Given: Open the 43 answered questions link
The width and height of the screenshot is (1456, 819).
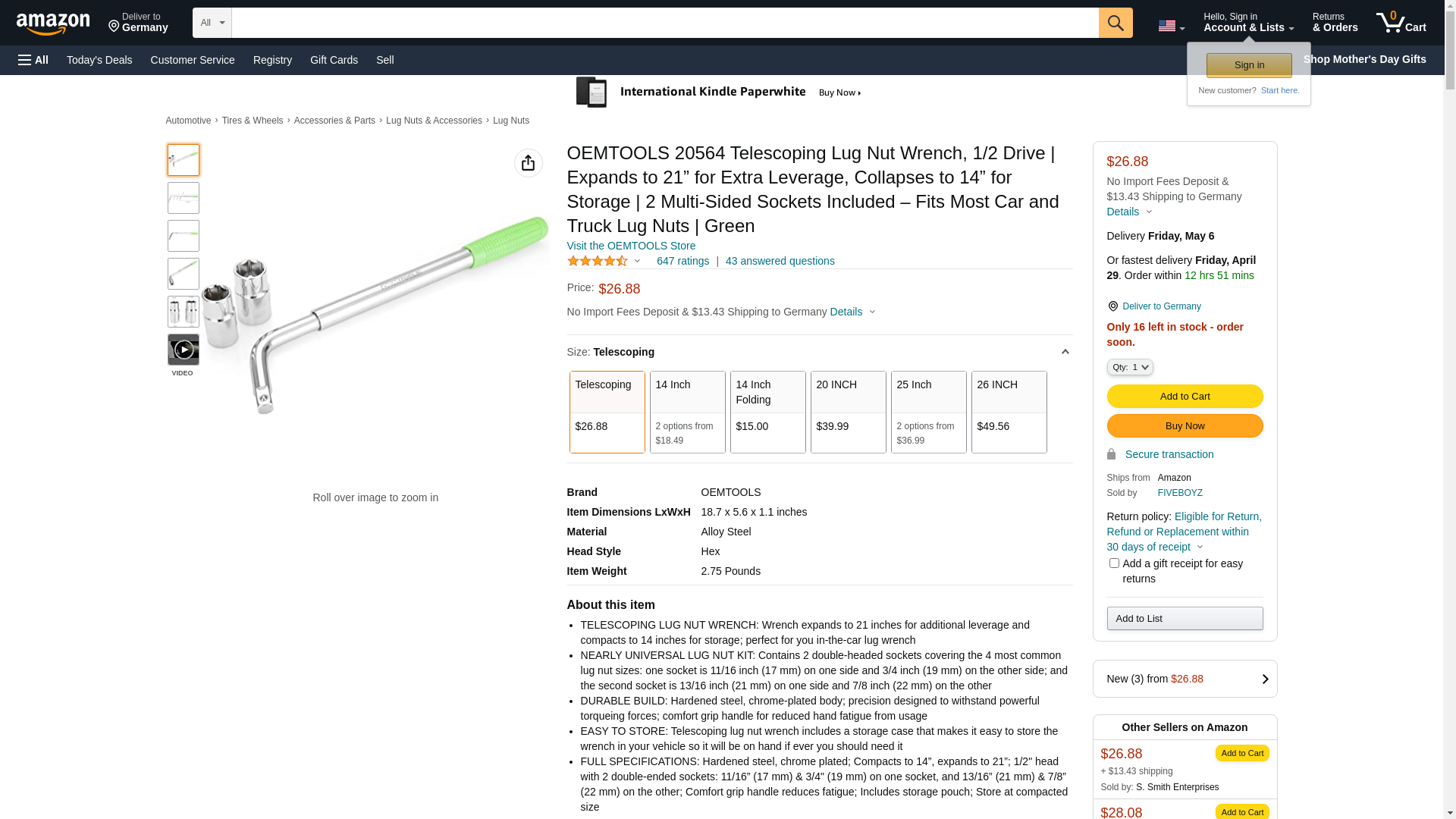Looking at the screenshot, I should [780, 261].
